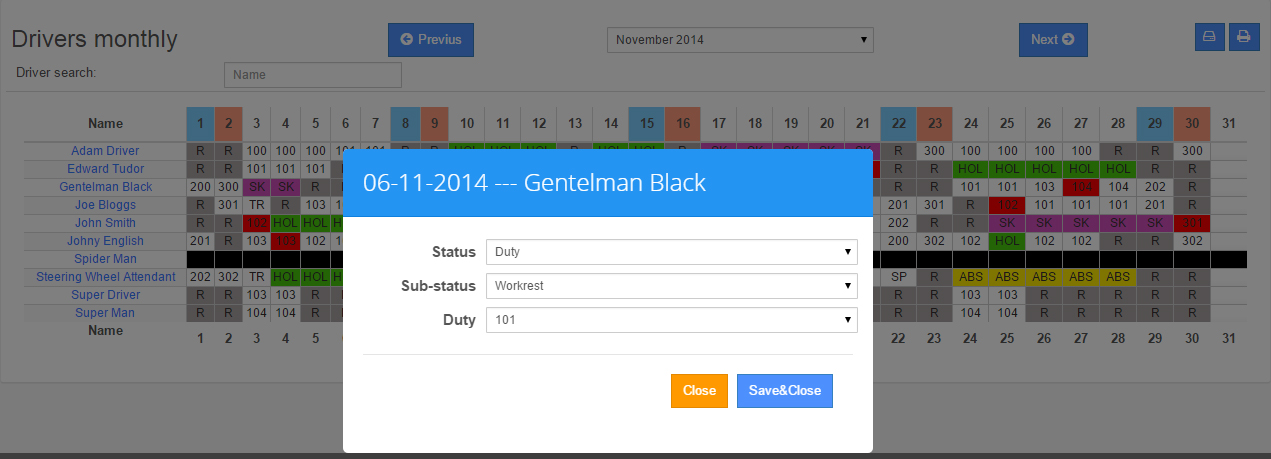Viewport: 1271px width, 459px height.
Task: Click the hard drive save icon button
Action: (x=1209, y=37)
